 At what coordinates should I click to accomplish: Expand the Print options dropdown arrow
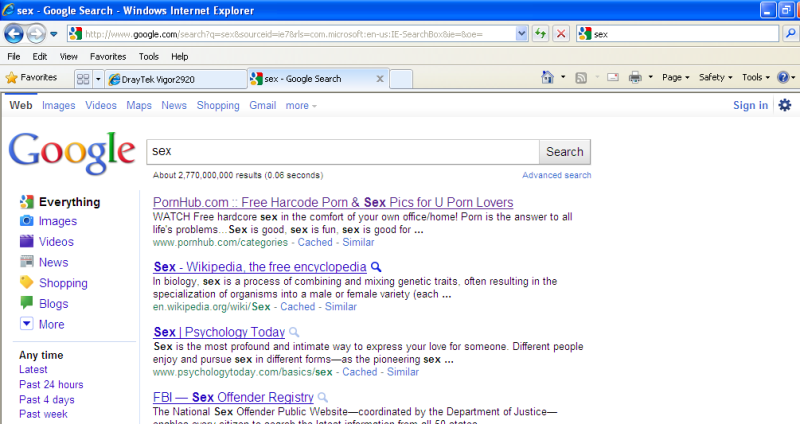(x=651, y=78)
